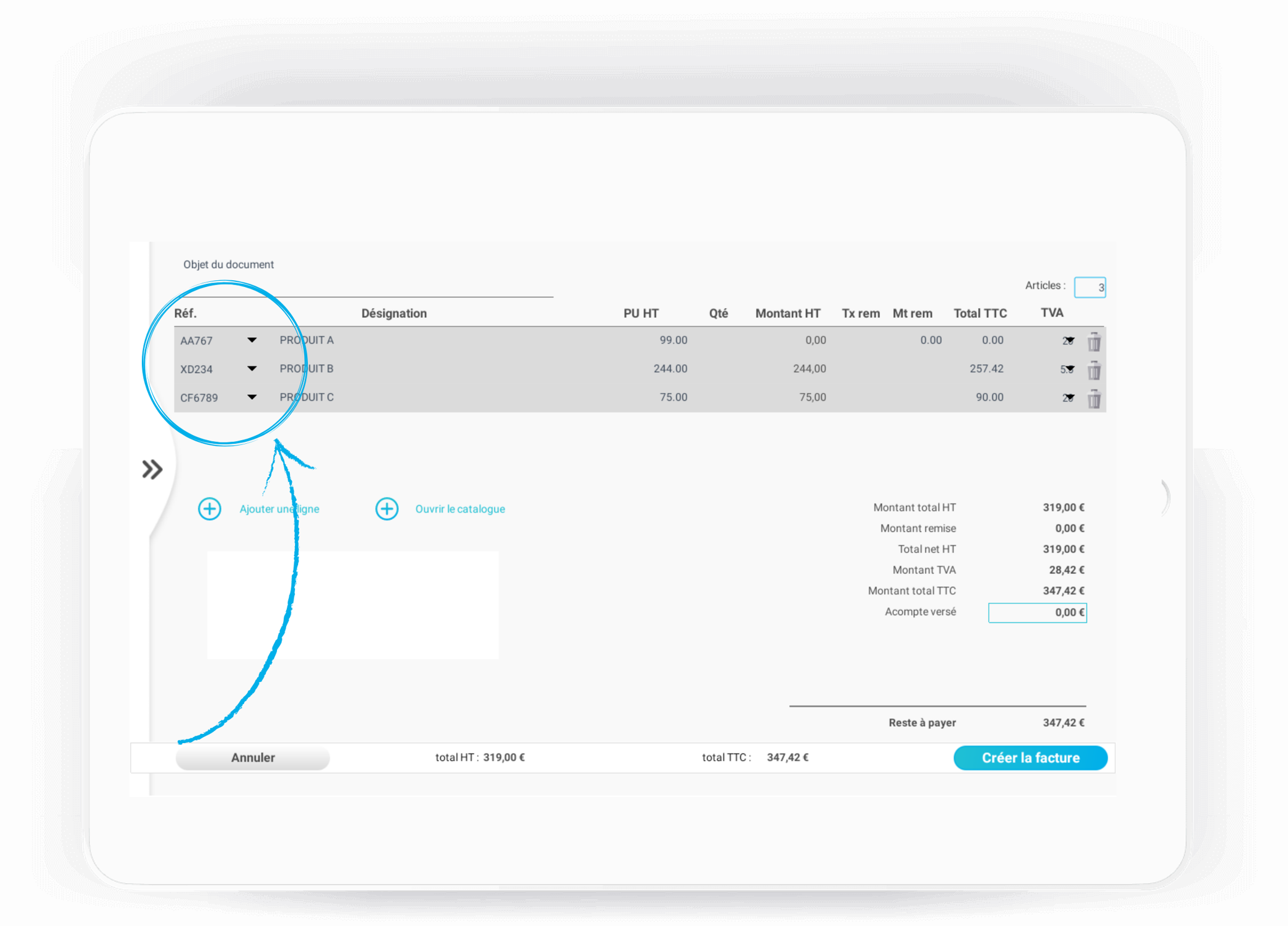Click the plus icon beside Ajouter une ligne
This screenshot has width=1288, height=926.
tap(209, 509)
